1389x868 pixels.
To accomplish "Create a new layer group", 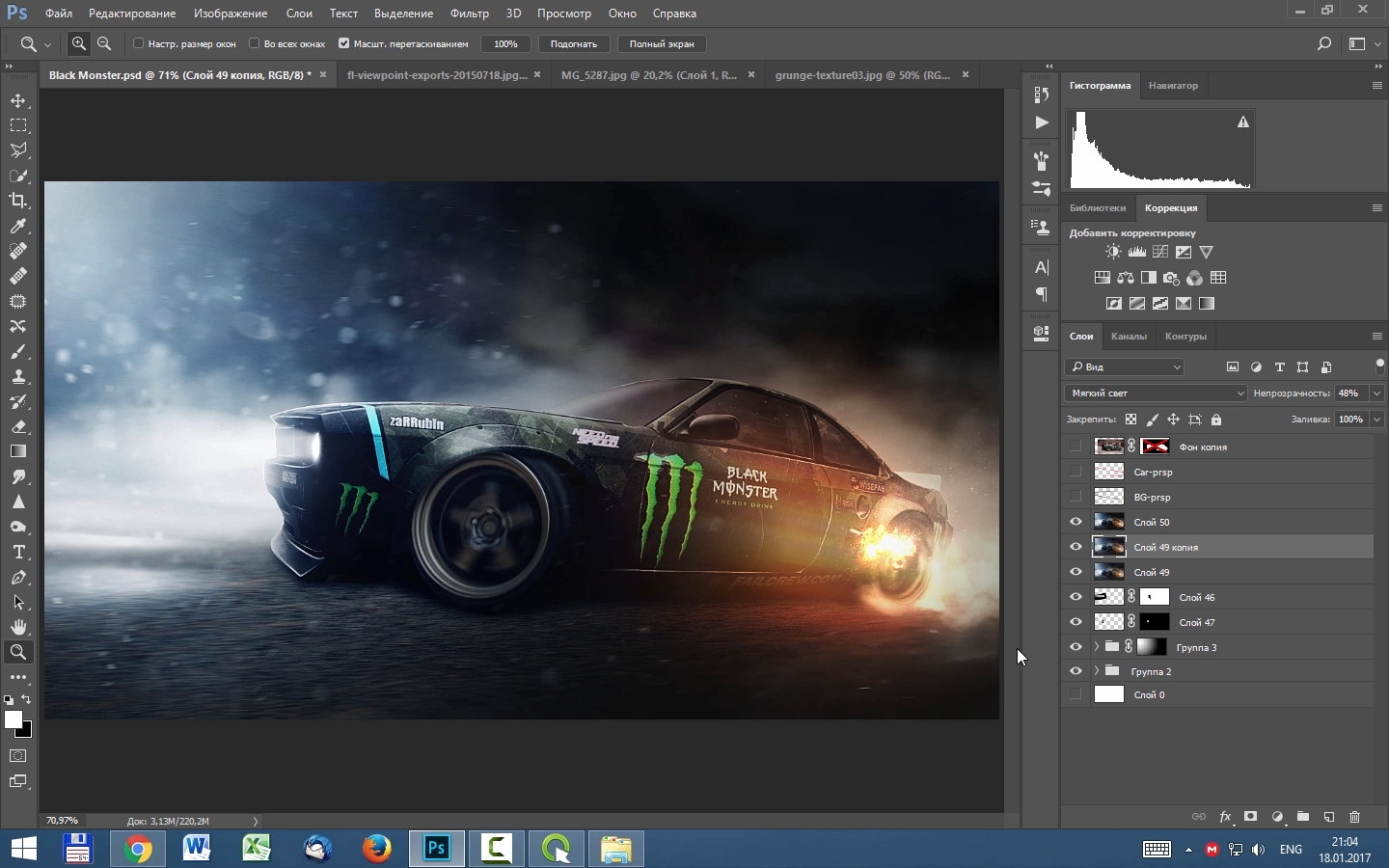I will (1302, 817).
